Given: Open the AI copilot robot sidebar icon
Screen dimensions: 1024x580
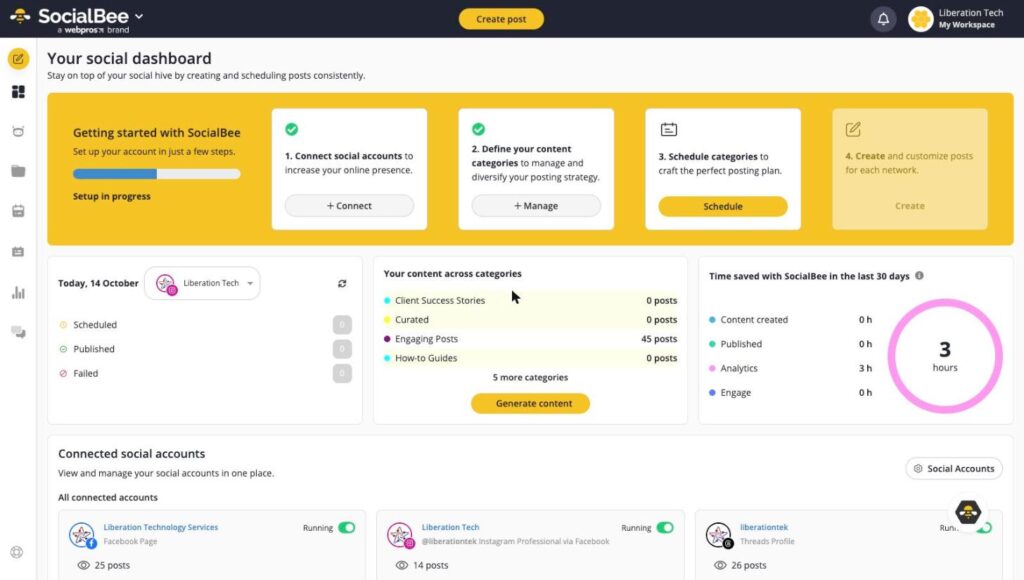Looking at the screenshot, I should tap(18, 131).
